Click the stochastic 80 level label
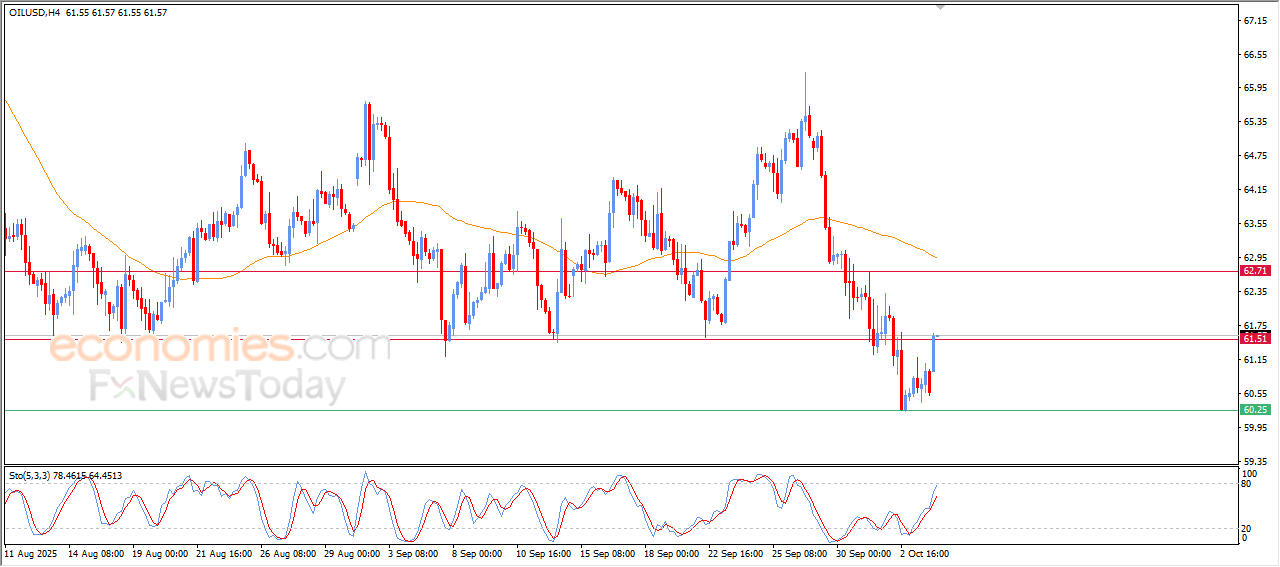Image resolution: width=1280 pixels, height=567 pixels. coord(1247,484)
